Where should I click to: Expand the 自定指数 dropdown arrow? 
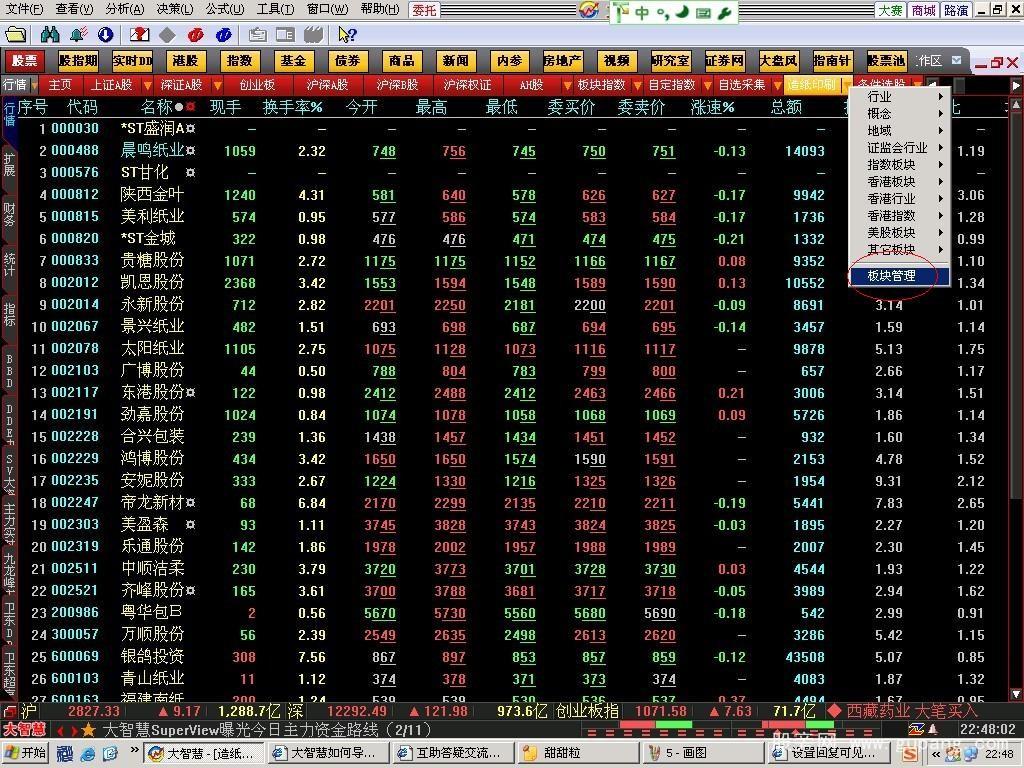pos(708,86)
